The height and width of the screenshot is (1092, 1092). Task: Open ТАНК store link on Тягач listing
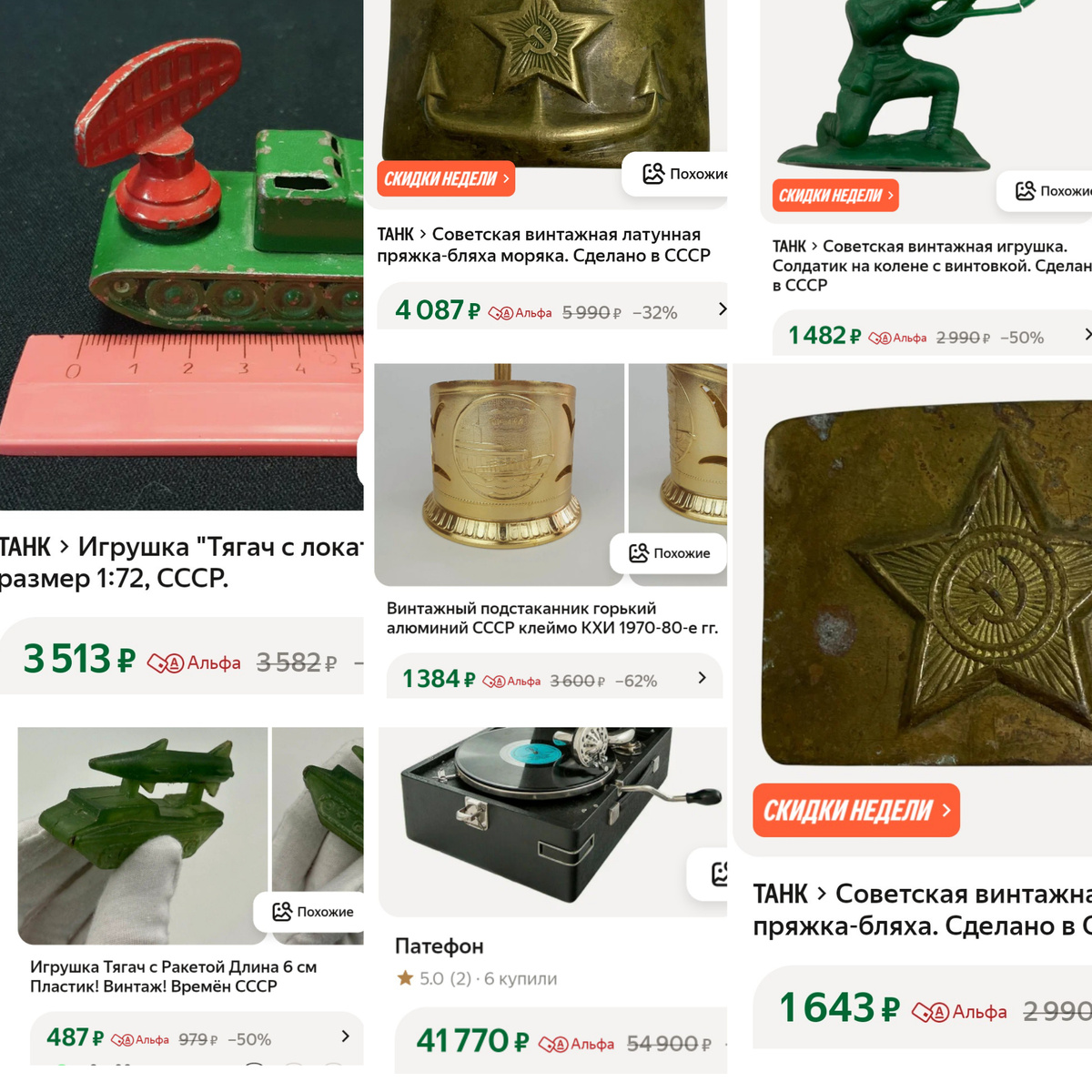25,547
